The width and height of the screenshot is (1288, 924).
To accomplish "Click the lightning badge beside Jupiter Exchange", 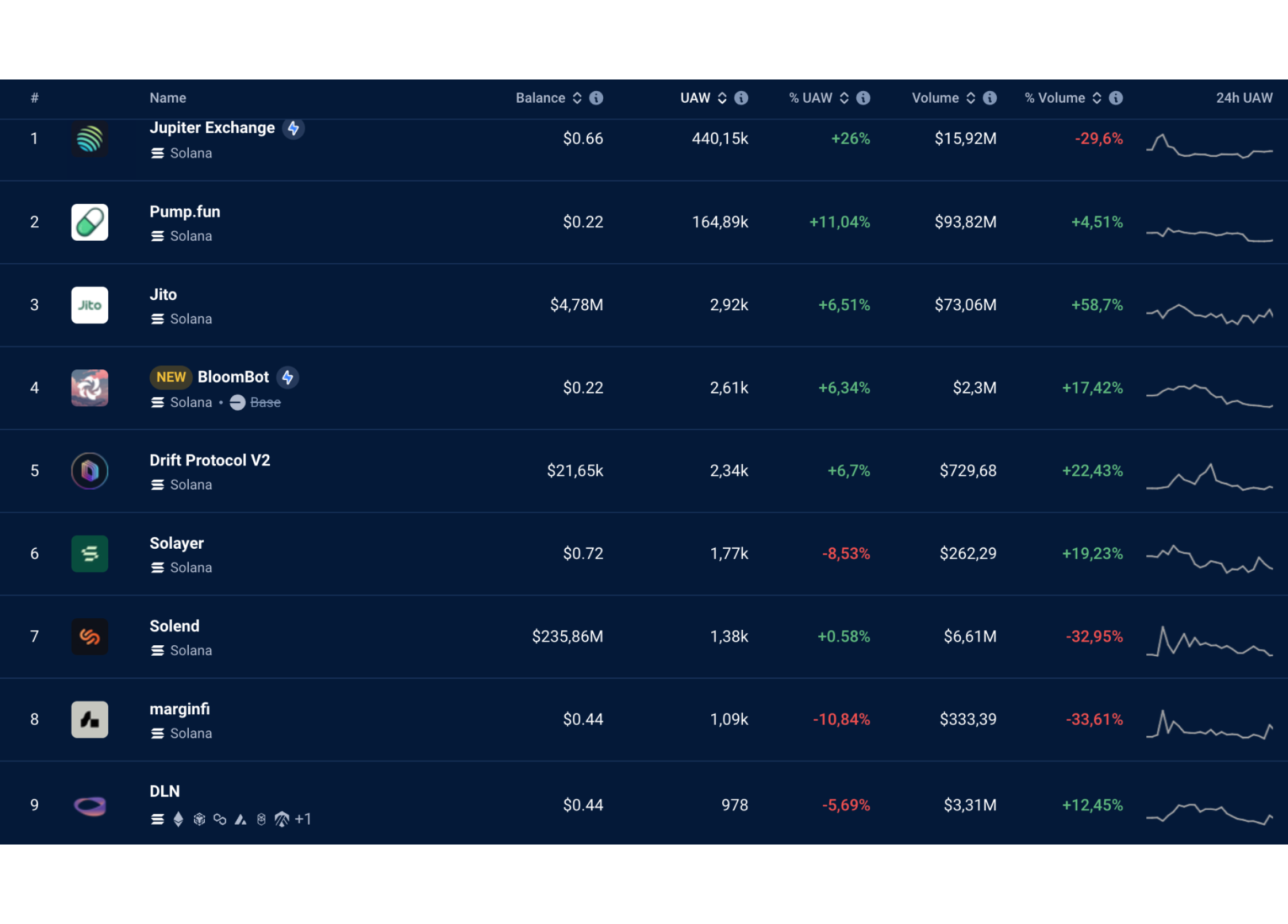I will (x=293, y=129).
